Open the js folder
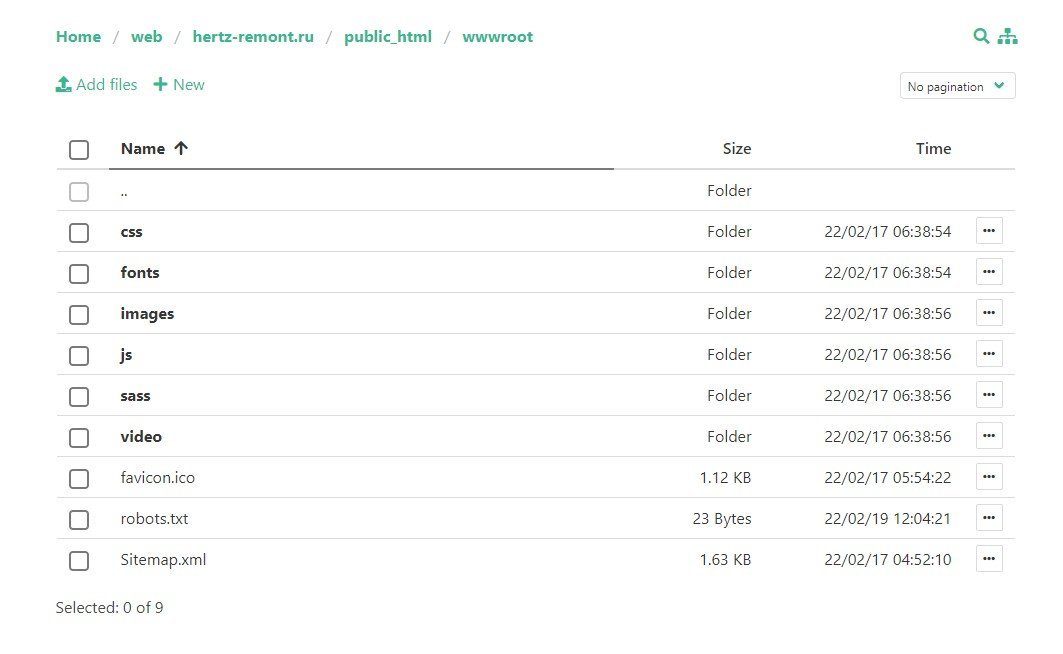Image resolution: width=1063 pixels, height=654 pixels. pyautogui.click(x=126, y=355)
